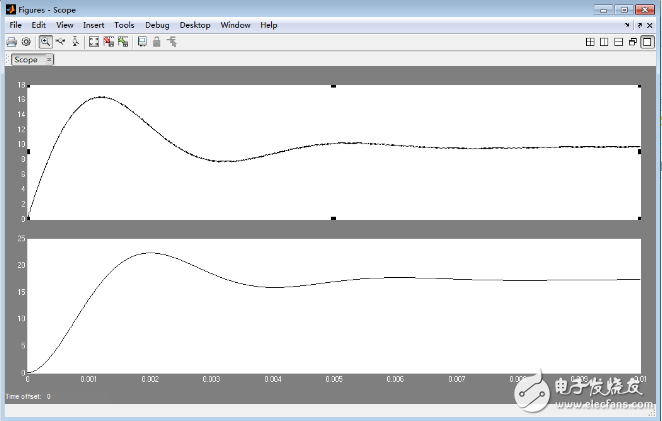This screenshot has height=421, width=662.
Task: Select the Zoom X-axis tool
Action: click(x=61, y=42)
